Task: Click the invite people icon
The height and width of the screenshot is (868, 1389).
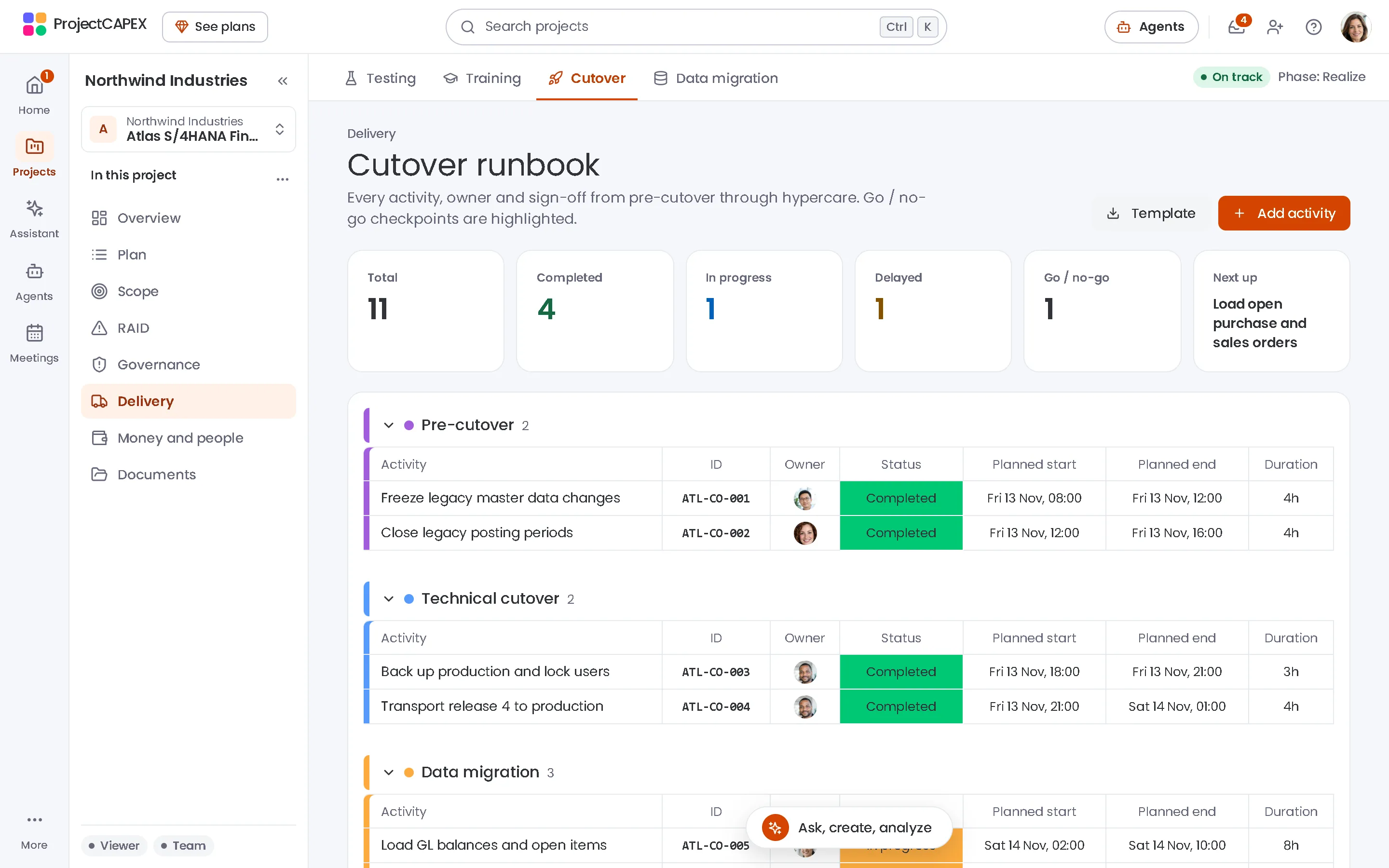Action: [1275, 27]
